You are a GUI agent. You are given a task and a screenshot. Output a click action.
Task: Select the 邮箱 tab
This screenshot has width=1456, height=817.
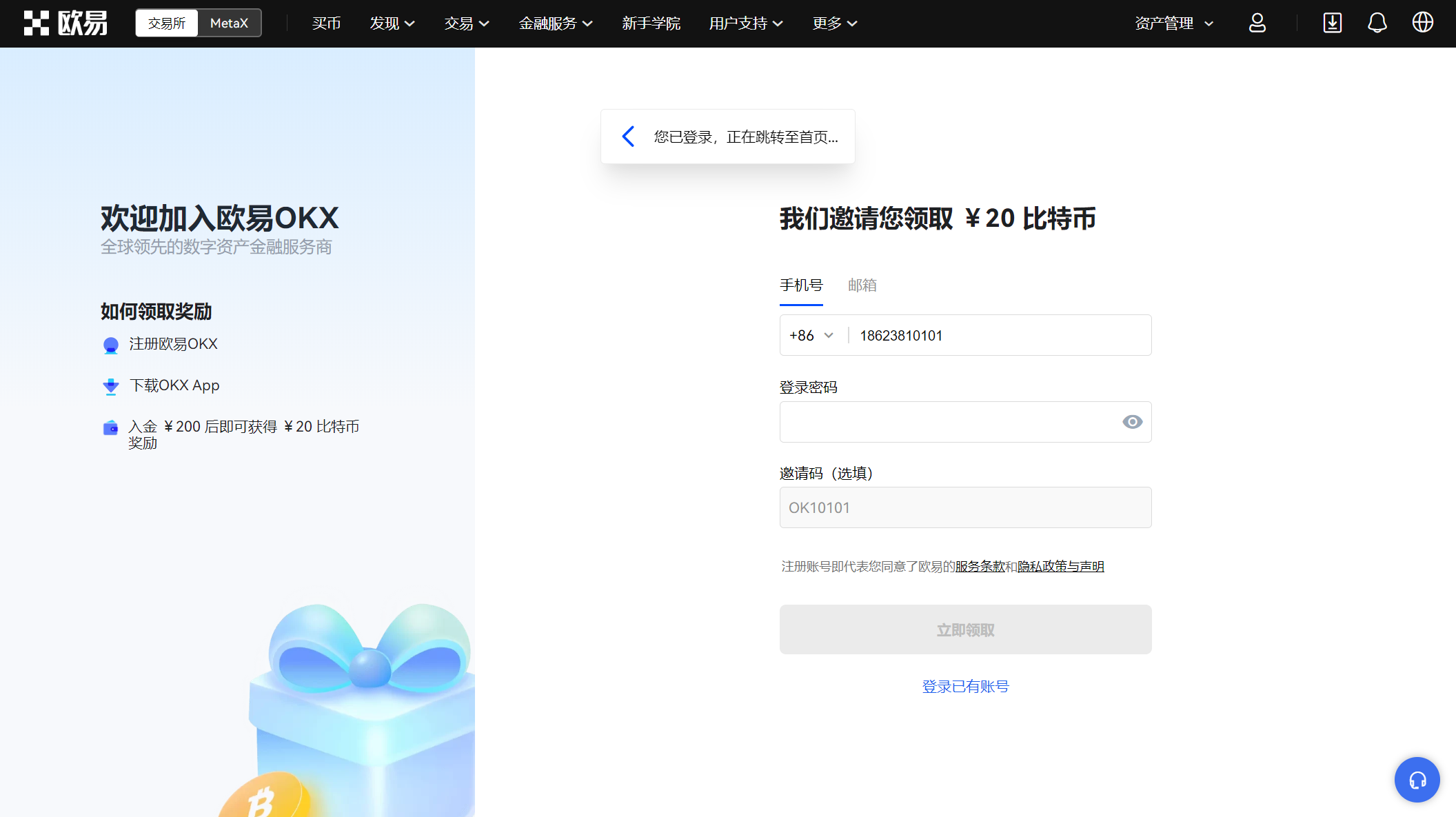[862, 285]
